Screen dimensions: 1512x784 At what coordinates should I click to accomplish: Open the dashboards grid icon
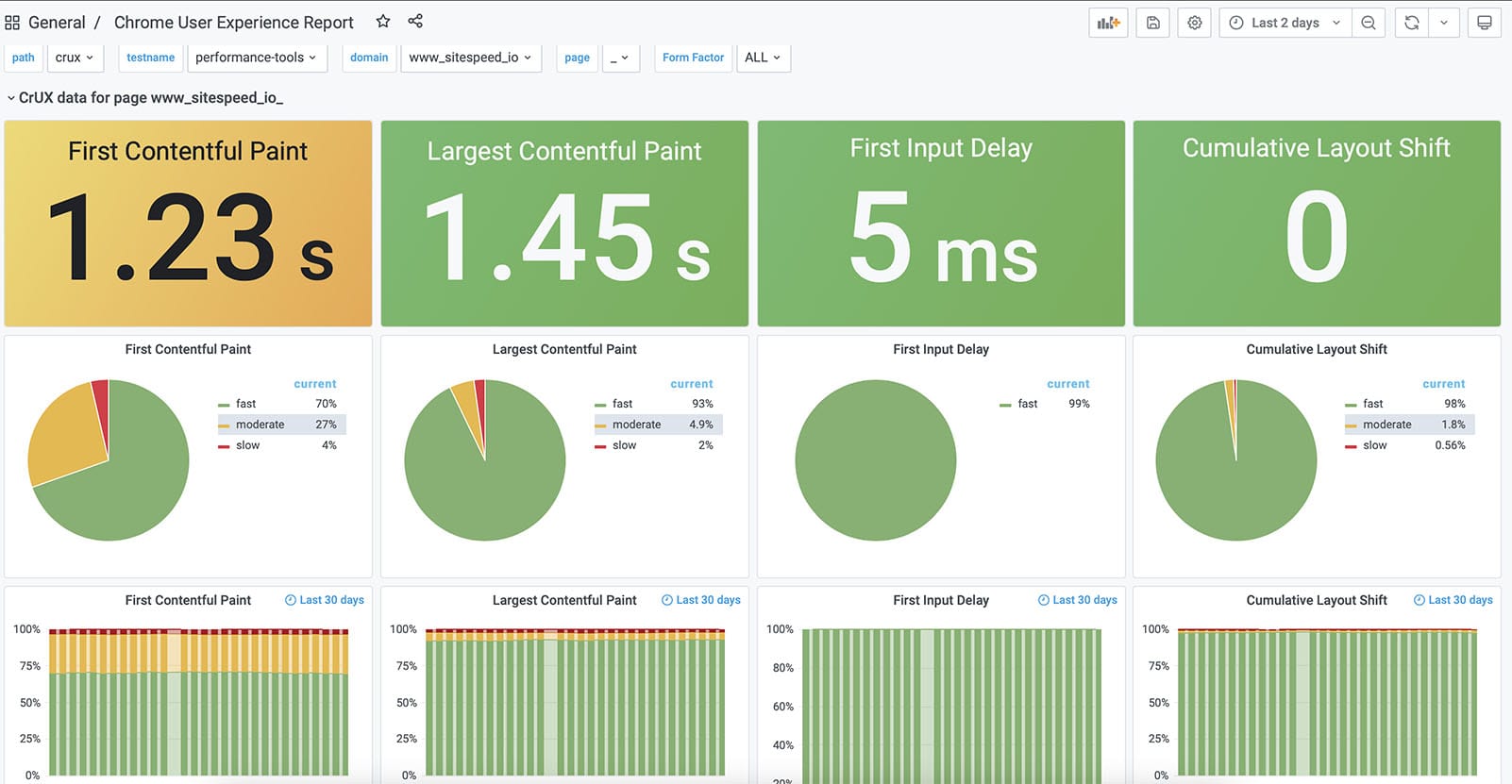[x=12, y=23]
